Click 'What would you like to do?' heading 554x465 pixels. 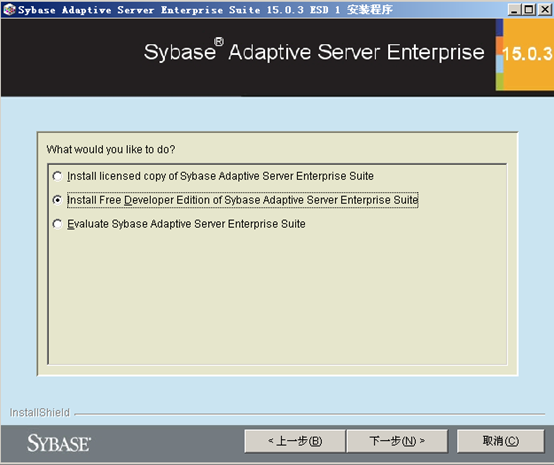point(111,149)
